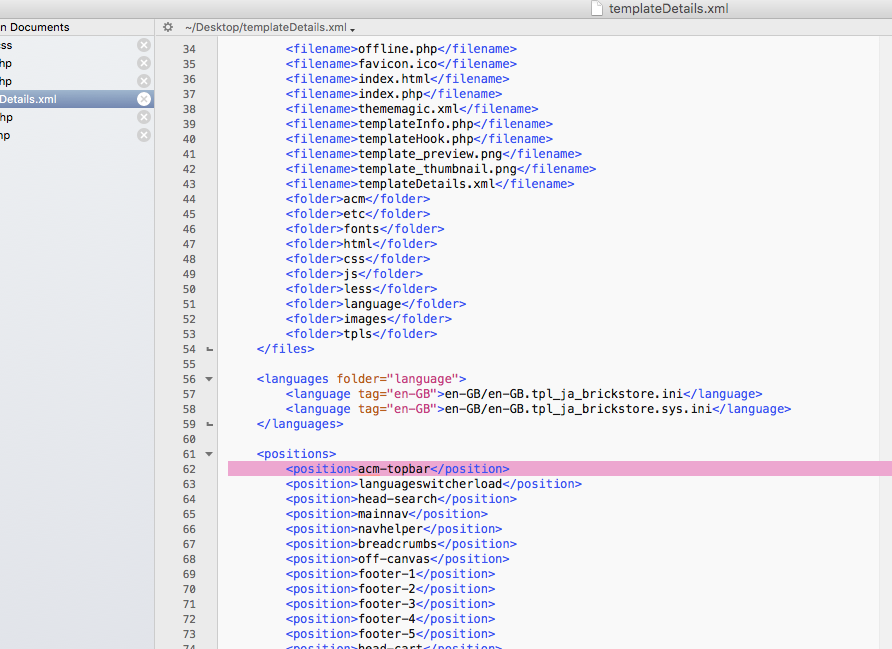Close the selected templateDetails.xml document in sidebar
The height and width of the screenshot is (649, 892).
pyautogui.click(x=144, y=99)
